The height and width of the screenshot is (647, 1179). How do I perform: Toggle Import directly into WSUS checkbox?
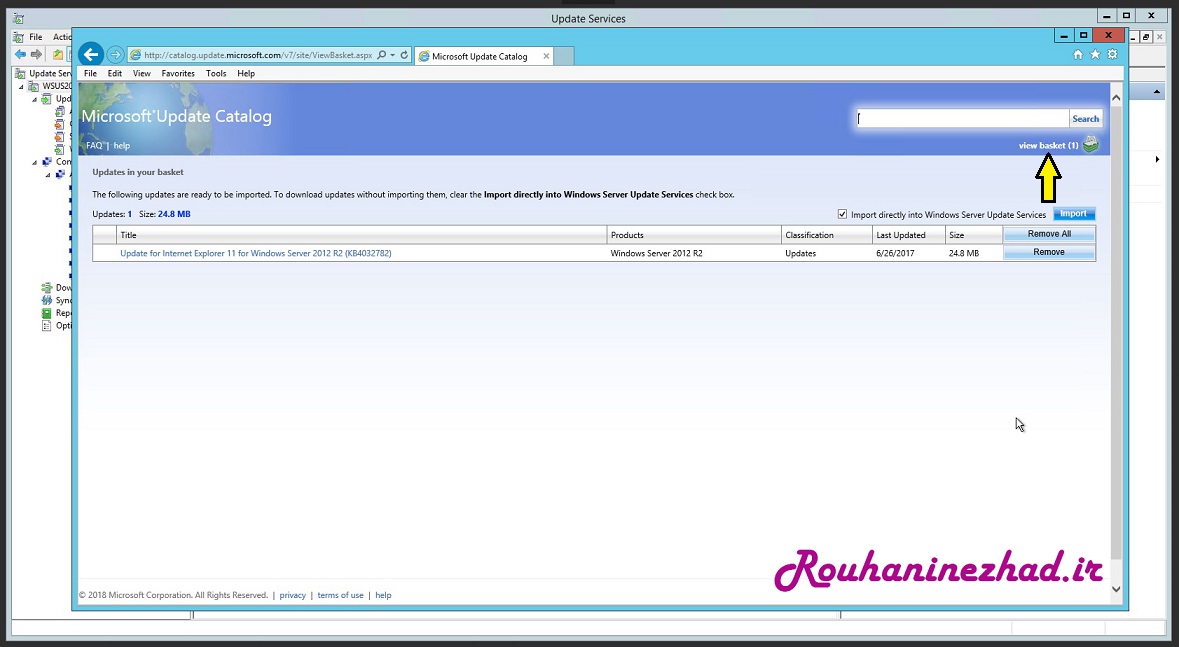(842, 214)
